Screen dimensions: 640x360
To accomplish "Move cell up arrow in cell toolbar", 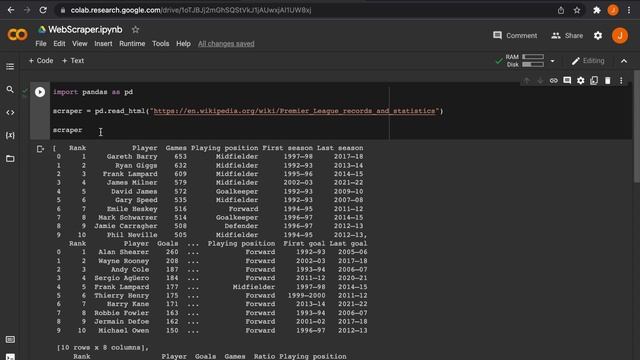I will [527, 81].
